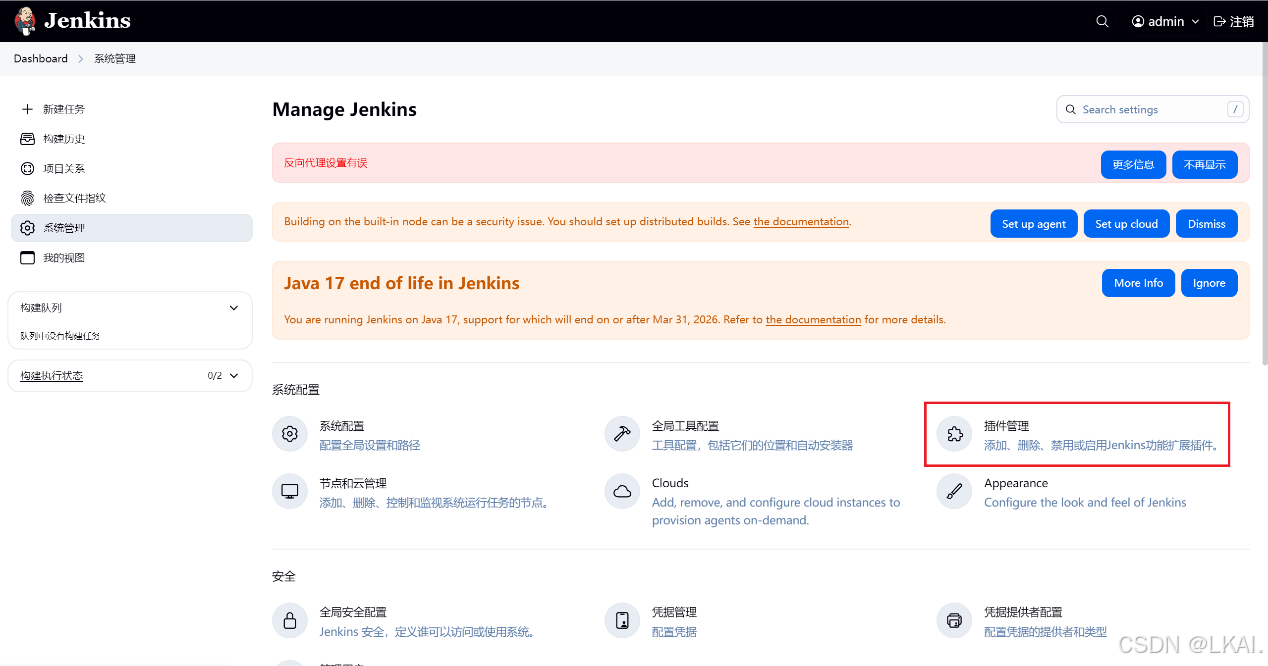
Task: Click the 构建历史 sidebar icon
Action: point(27,139)
